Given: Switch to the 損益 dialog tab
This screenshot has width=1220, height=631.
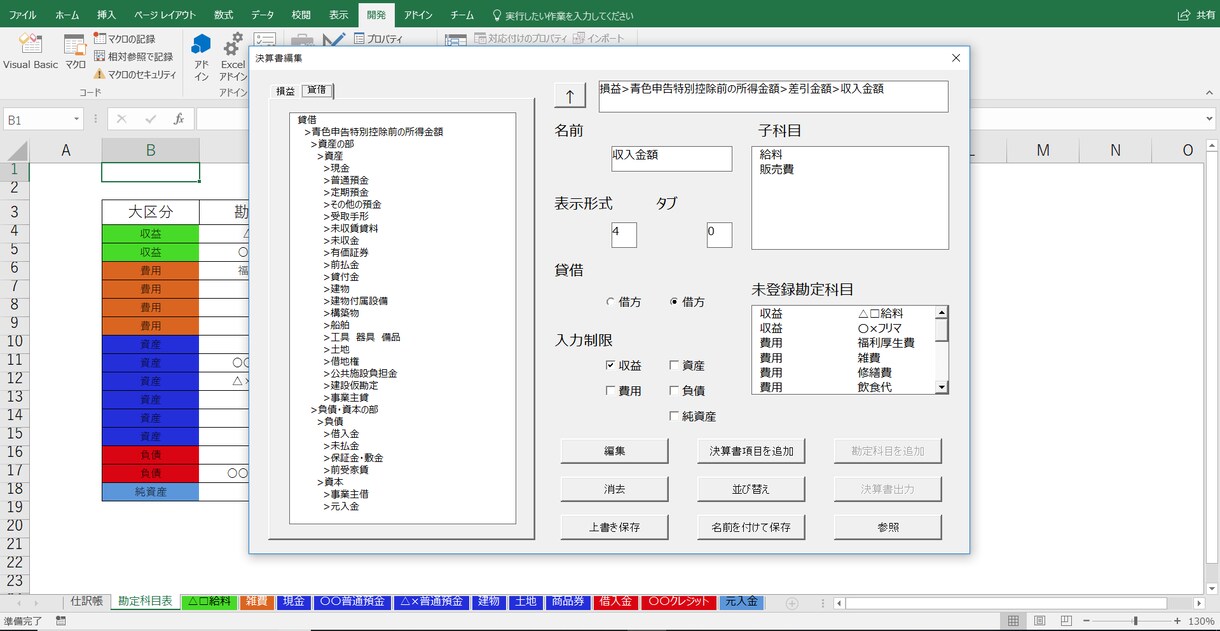Looking at the screenshot, I should click(x=285, y=91).
